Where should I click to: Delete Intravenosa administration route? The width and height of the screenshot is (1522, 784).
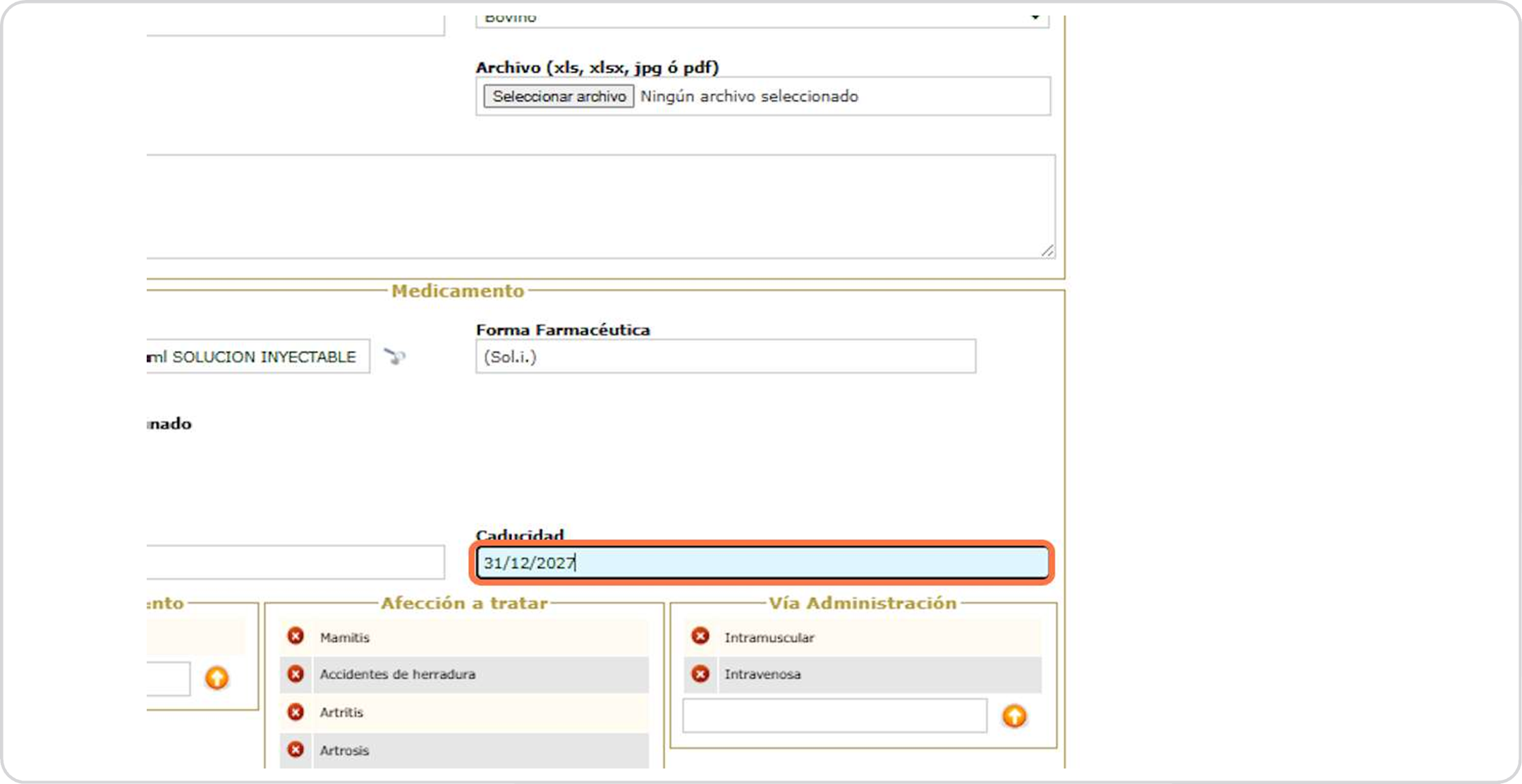tap(700, 674)
